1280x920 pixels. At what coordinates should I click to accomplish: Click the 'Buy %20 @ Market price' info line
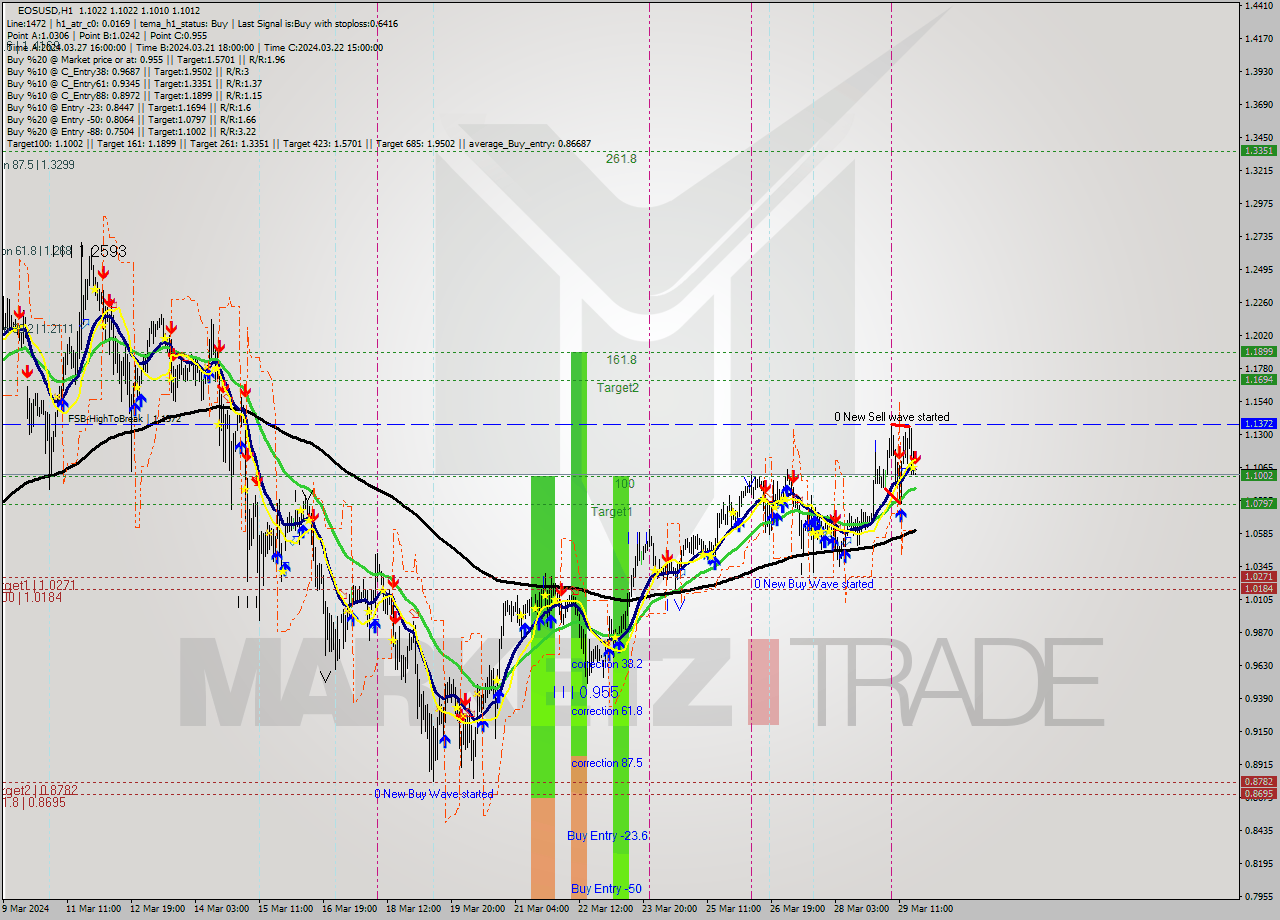click(145, 59)
